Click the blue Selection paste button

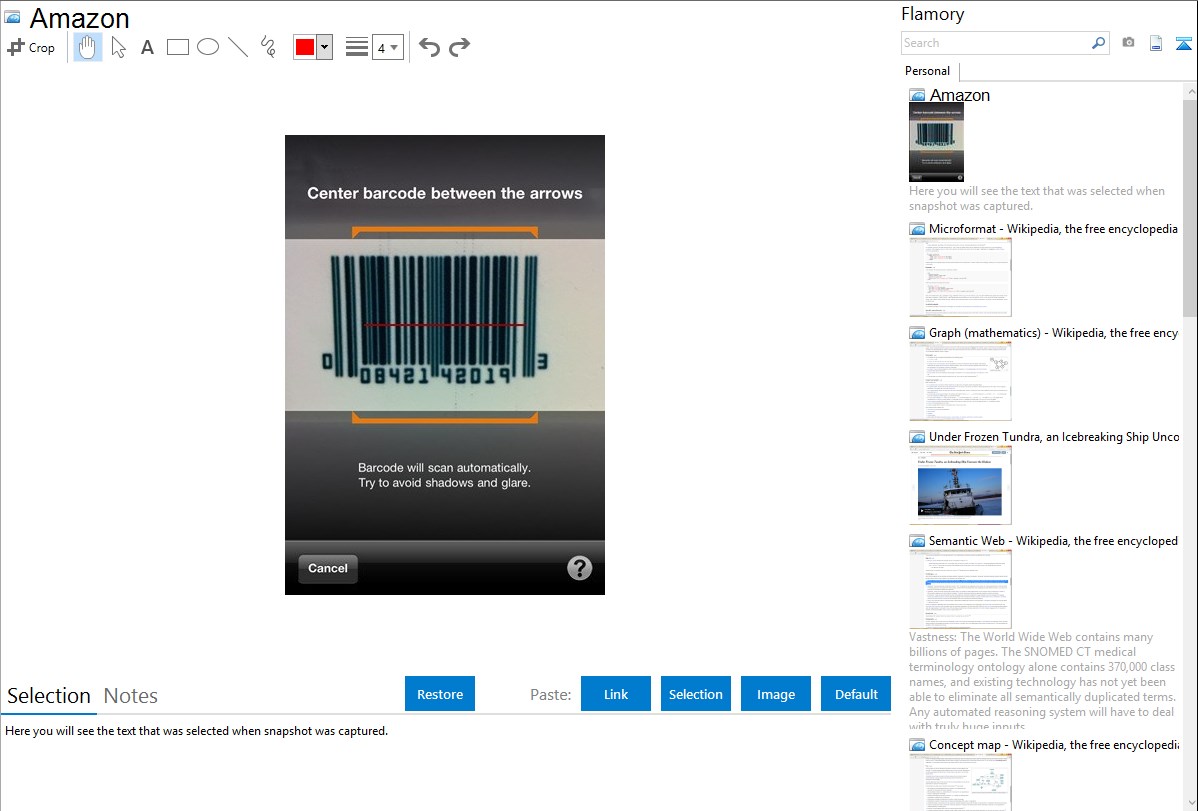point(696,694)
